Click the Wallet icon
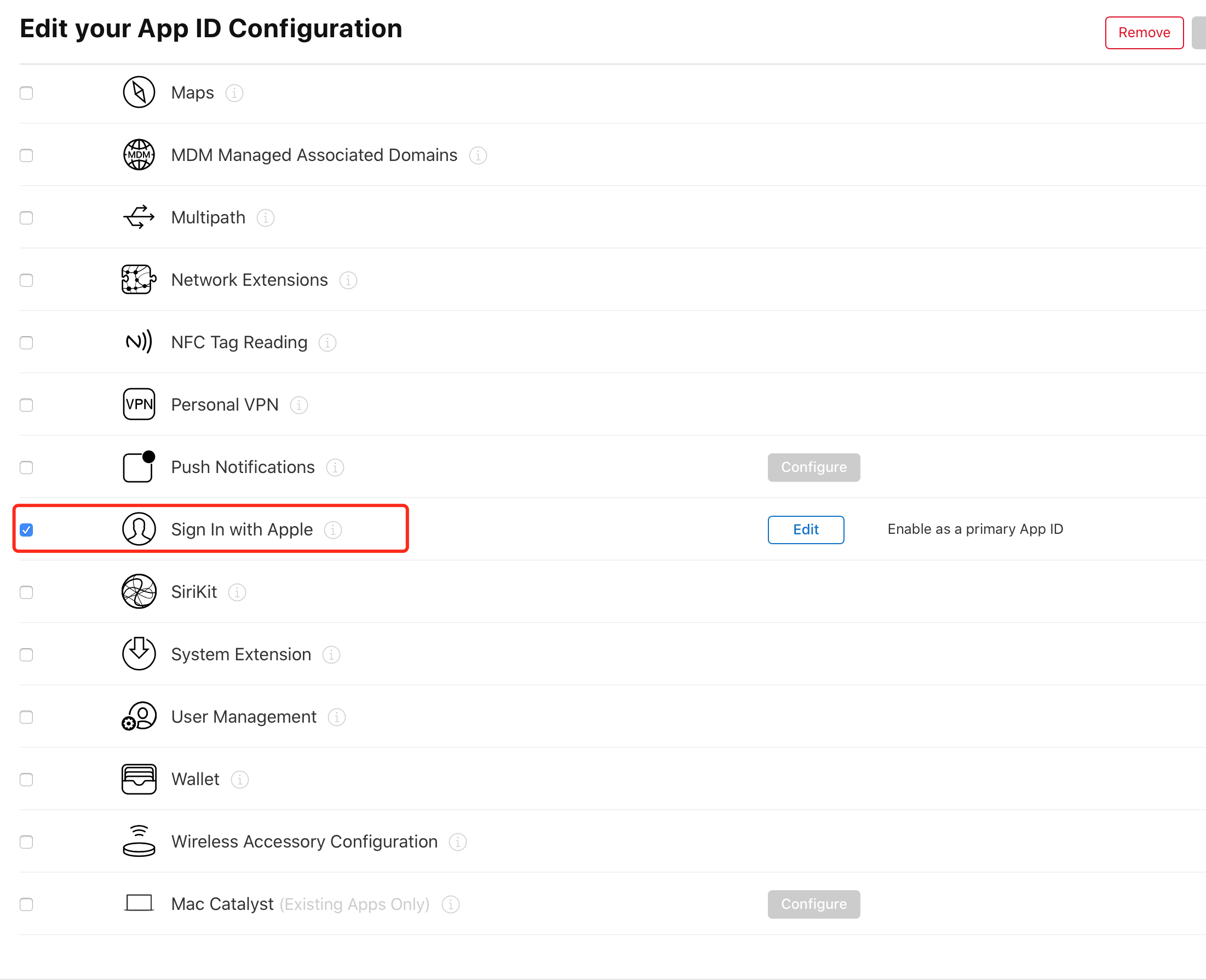Viewport: 1206px width, 980px height. (x=139, y=779)
